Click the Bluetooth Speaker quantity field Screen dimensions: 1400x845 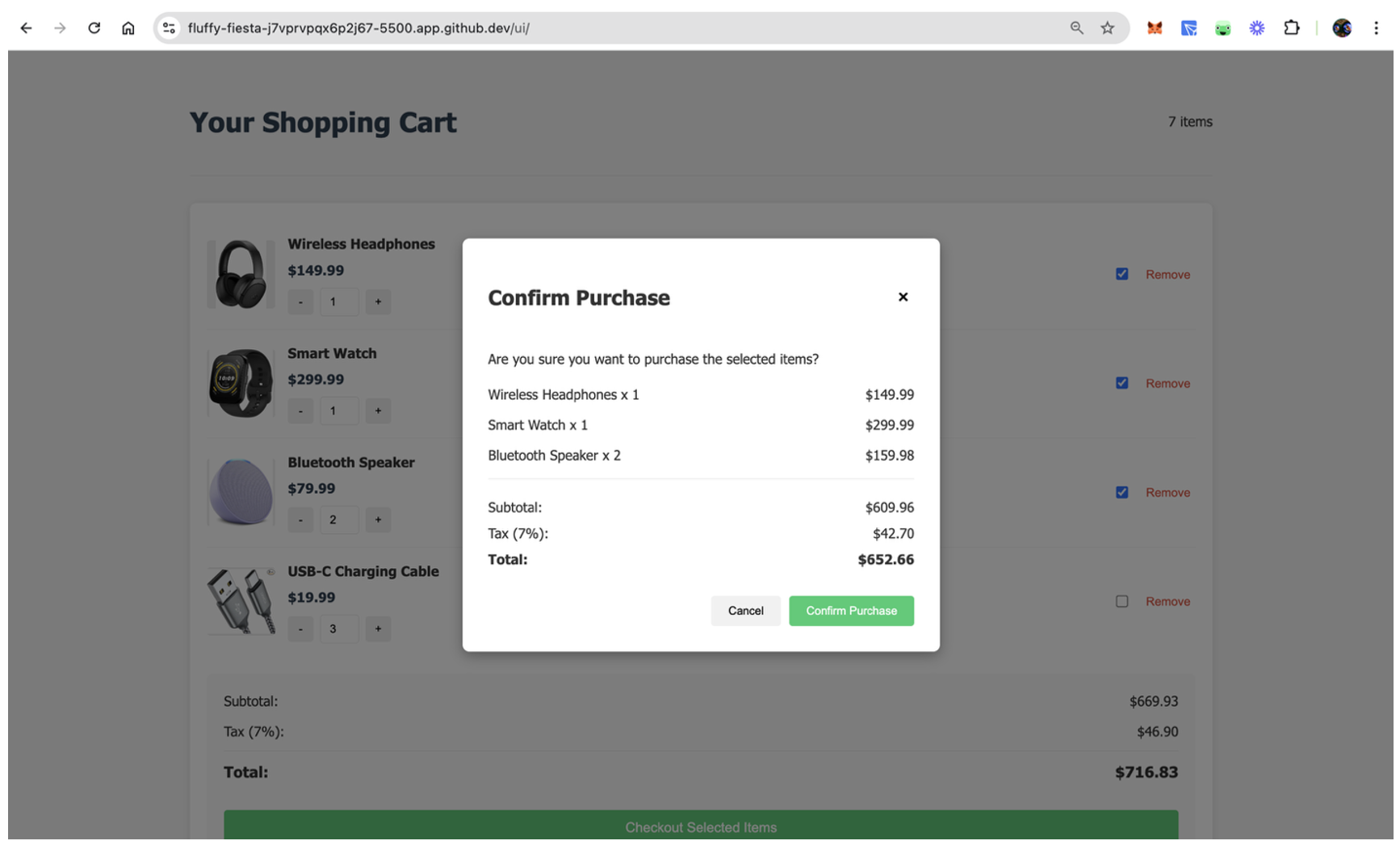click(x=339, y=520)
